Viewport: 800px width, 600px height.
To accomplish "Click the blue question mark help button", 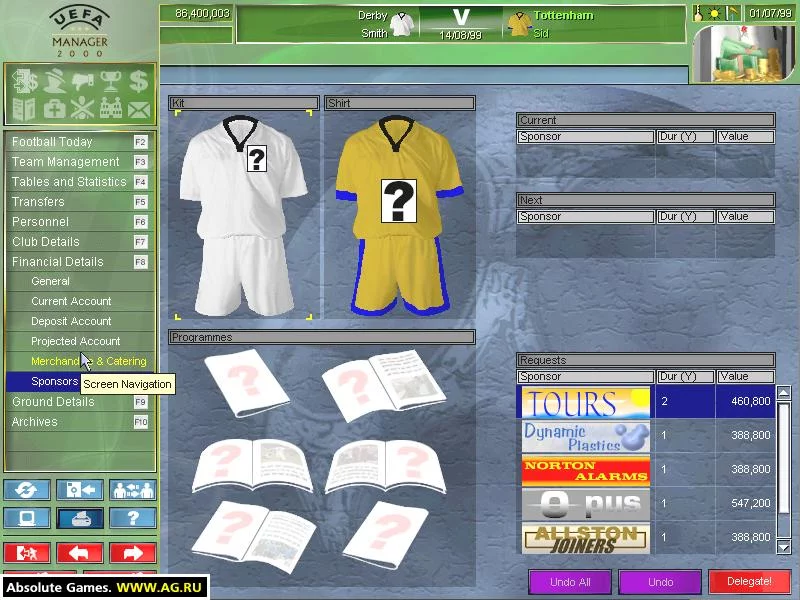I will click(133, 518).
